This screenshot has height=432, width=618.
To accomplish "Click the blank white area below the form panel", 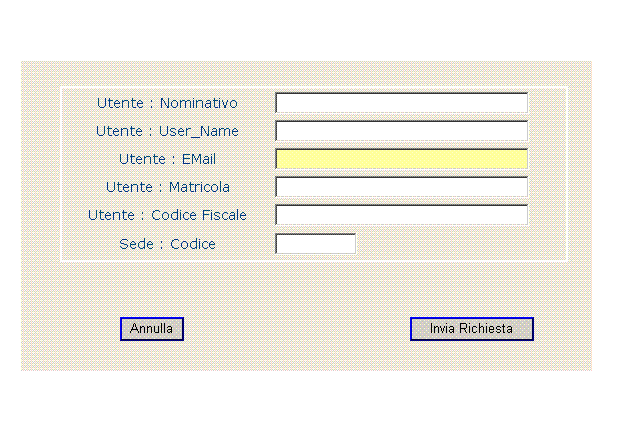I will coord(309,401).
